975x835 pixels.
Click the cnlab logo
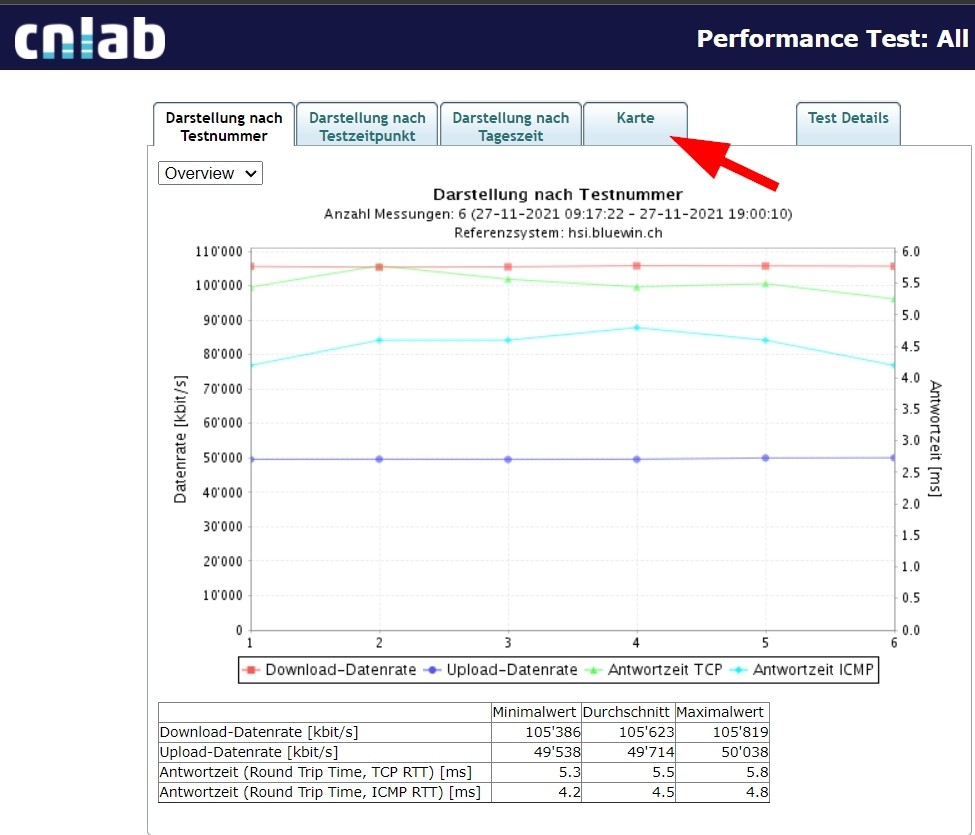click(89, 38)
